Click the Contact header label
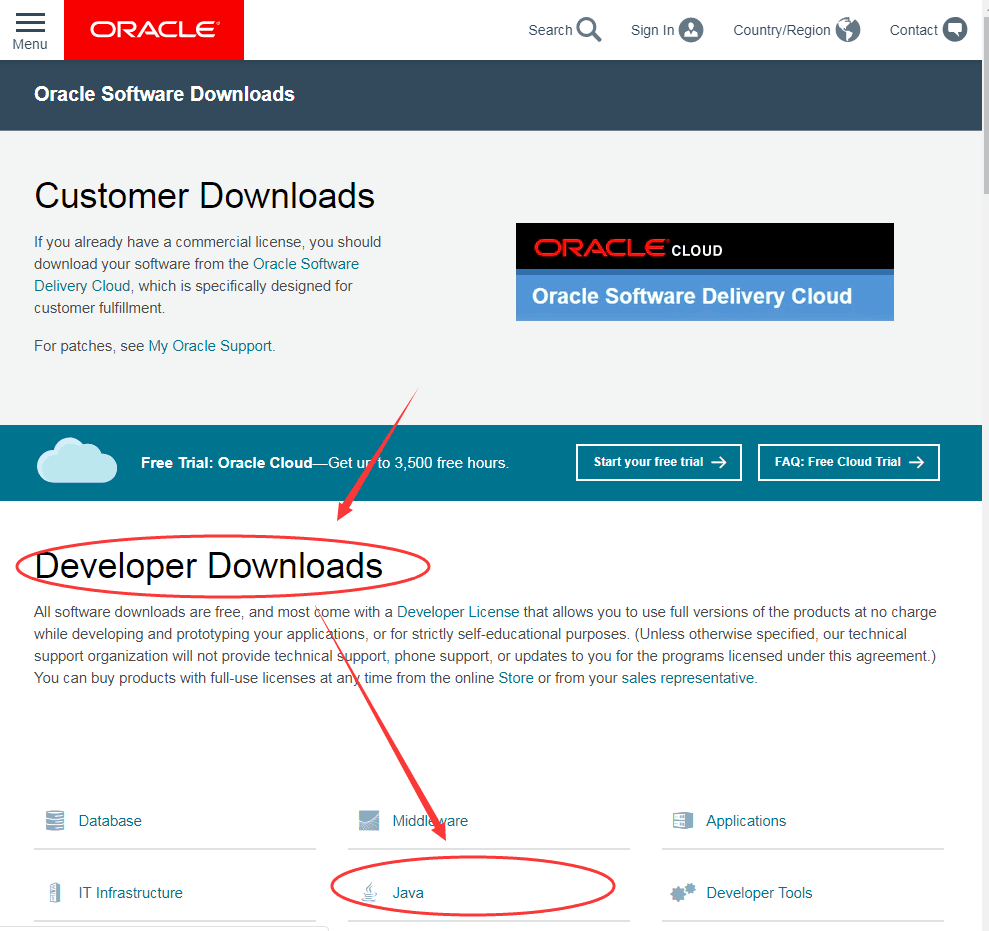The image size is (989, 931). point(913,30)
